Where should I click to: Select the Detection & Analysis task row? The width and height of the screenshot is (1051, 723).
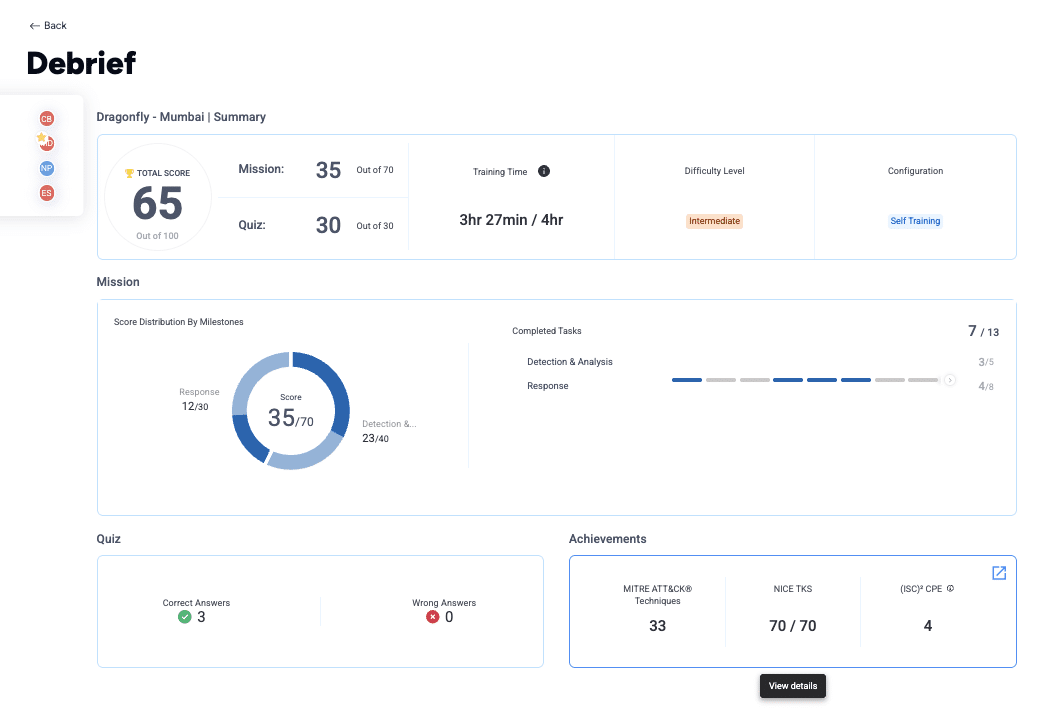coord(569,362)
